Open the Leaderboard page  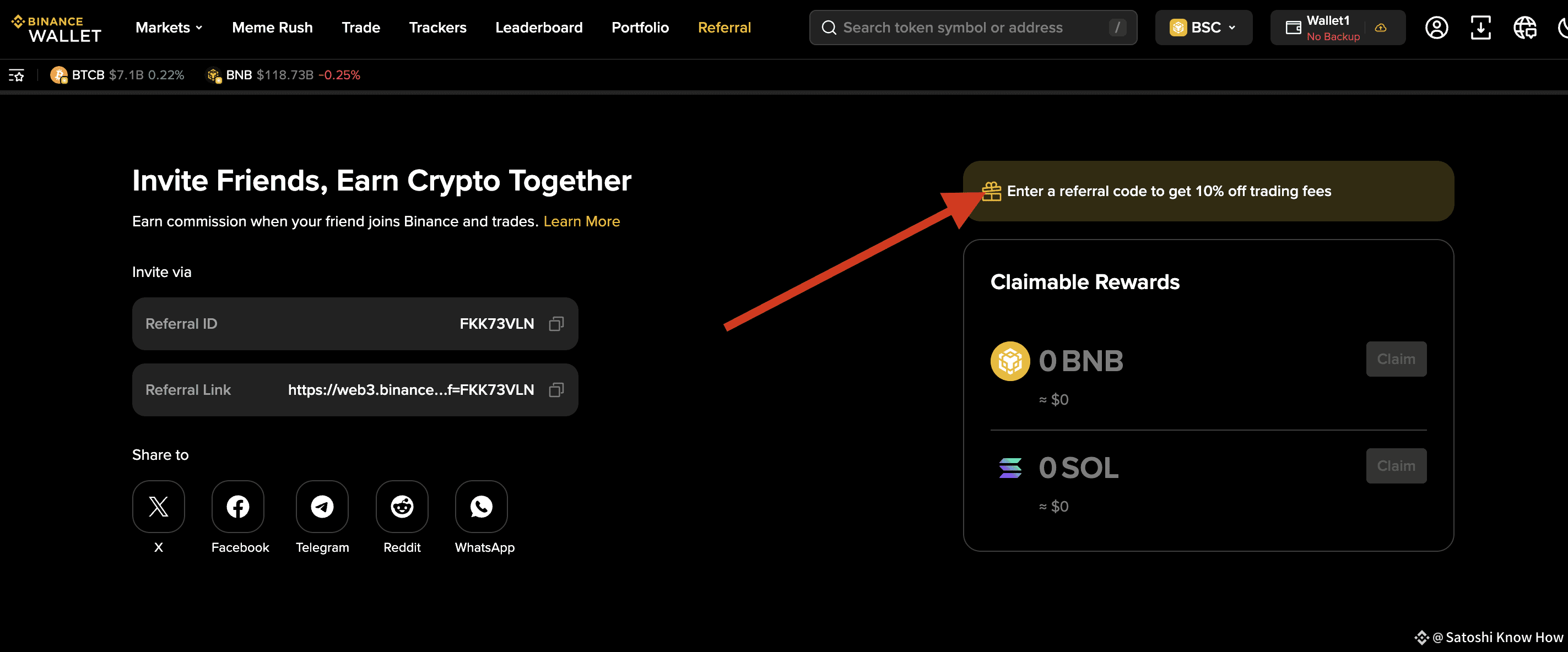click(x=539, y=28)
